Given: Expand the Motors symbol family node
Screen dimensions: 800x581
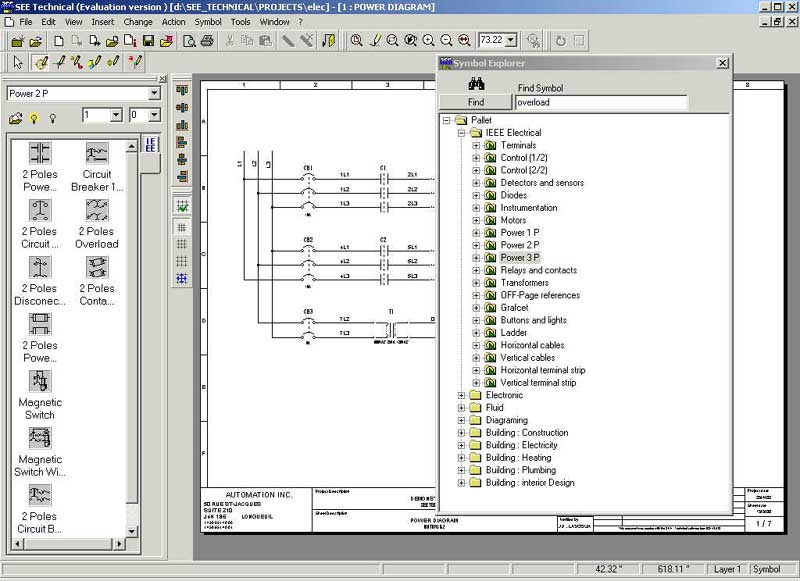Looking at the screenshot, I should pos(476,220).
